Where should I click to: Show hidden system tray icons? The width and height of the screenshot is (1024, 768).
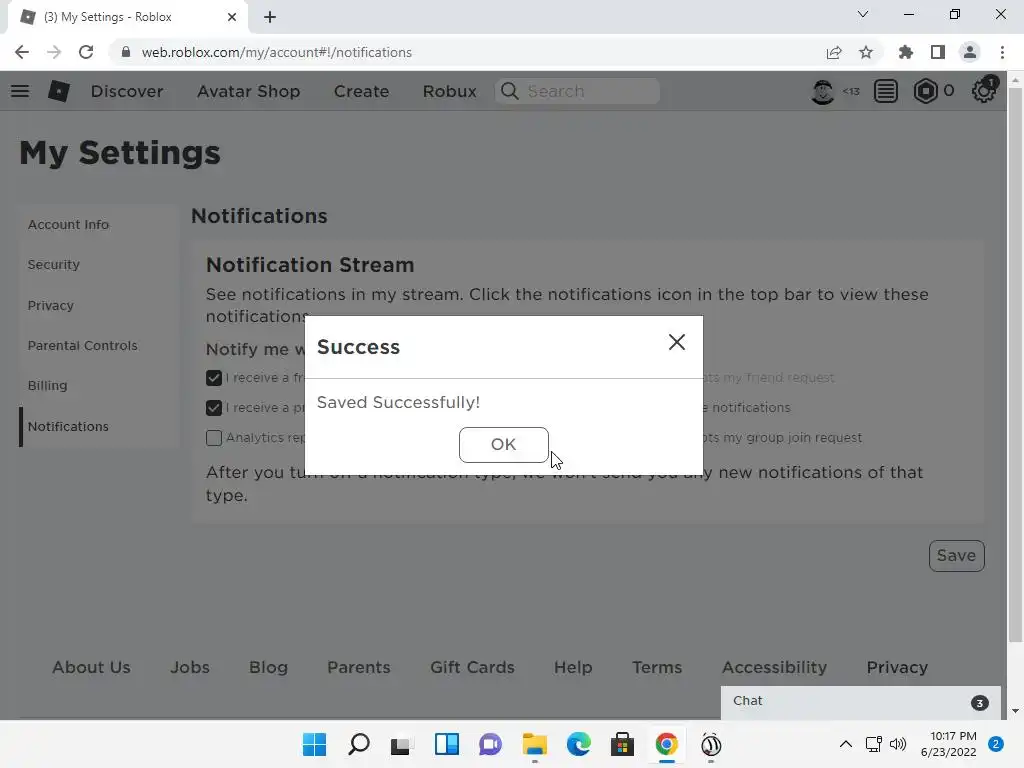pyautogui.click(x=846, y=744)
